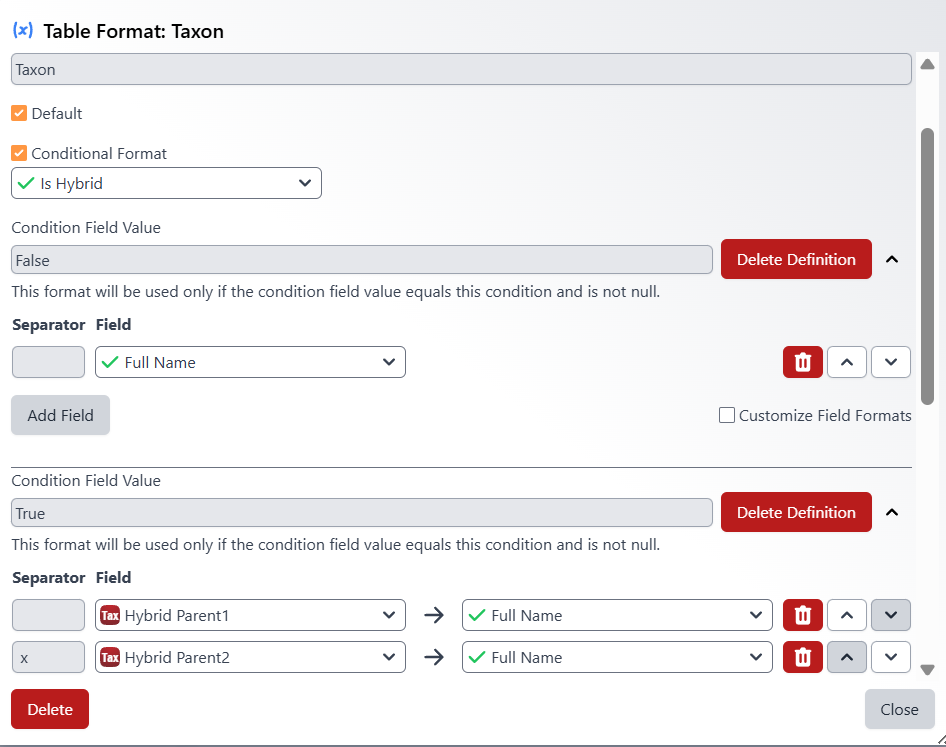Uncheck the Default checkbox
Screen dimensions: 946x747
pyautogui.click(x=19, y=113)
